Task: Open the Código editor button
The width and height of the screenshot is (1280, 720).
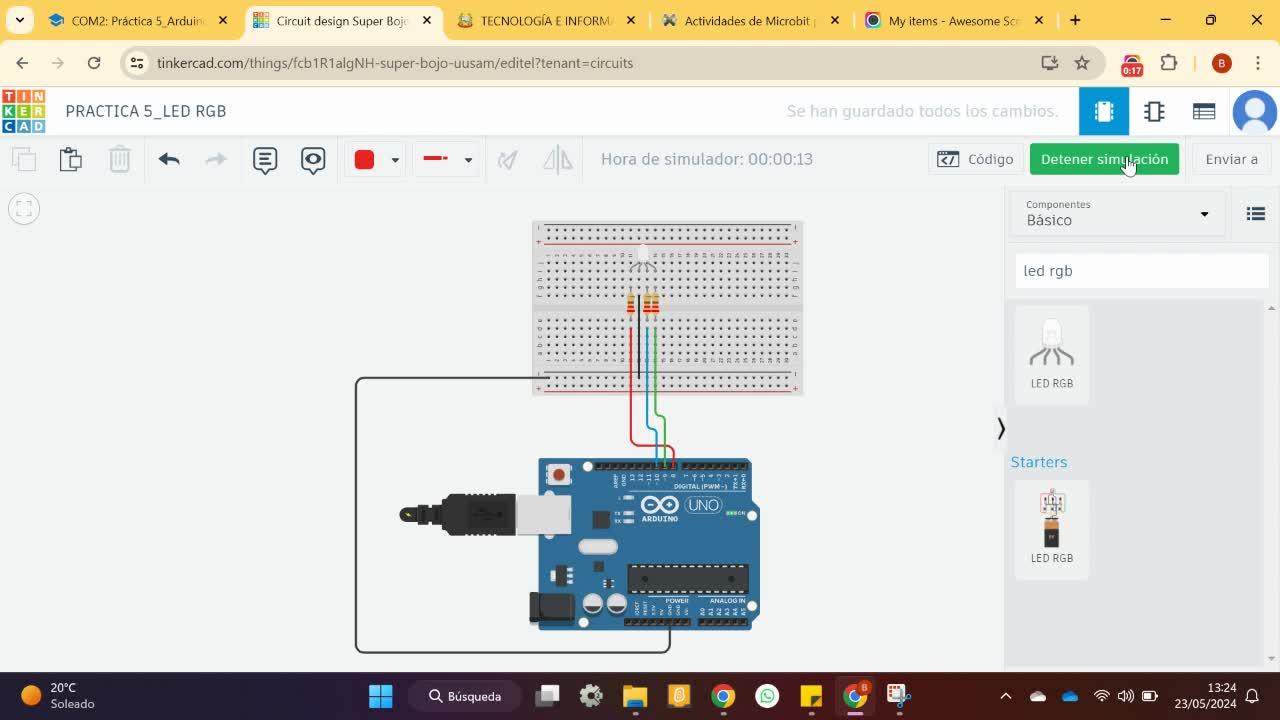Action: click(x=975, y=159)
